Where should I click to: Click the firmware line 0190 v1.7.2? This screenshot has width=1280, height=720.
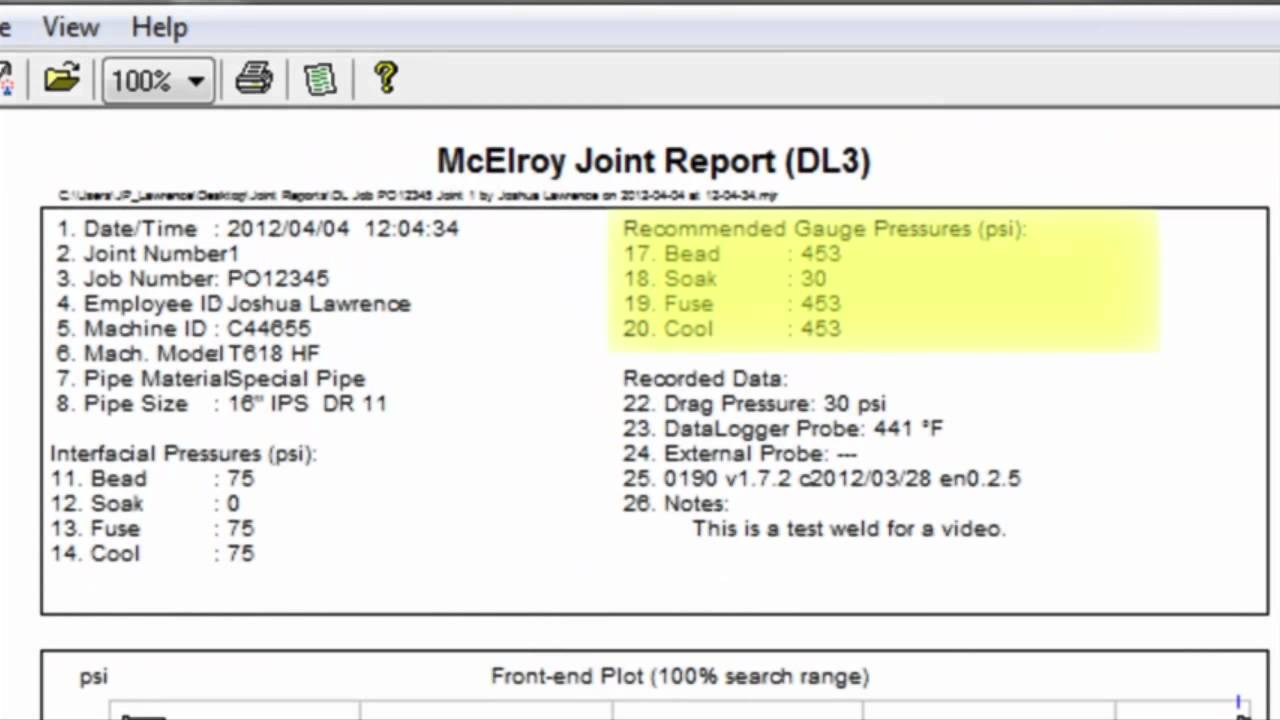click(822, 479)
